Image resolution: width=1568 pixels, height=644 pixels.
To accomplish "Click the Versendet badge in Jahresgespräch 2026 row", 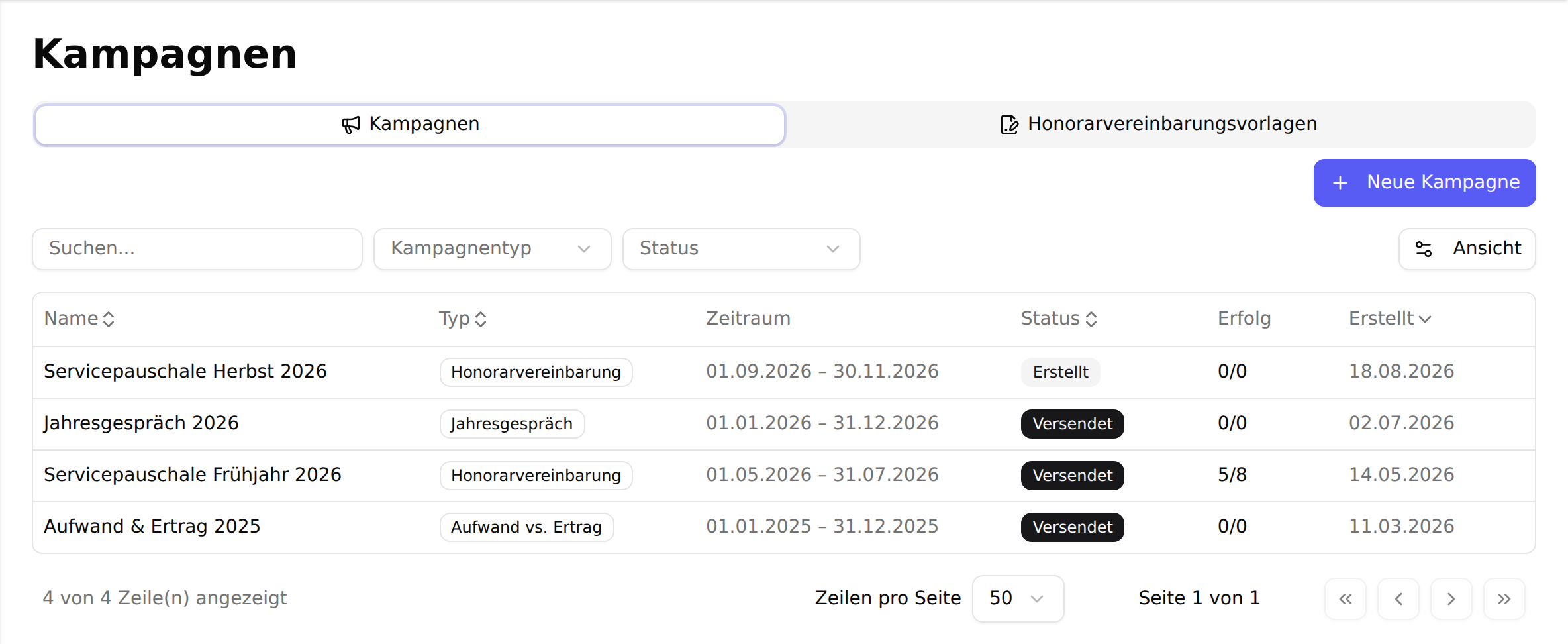I will tap(1072, 424).
